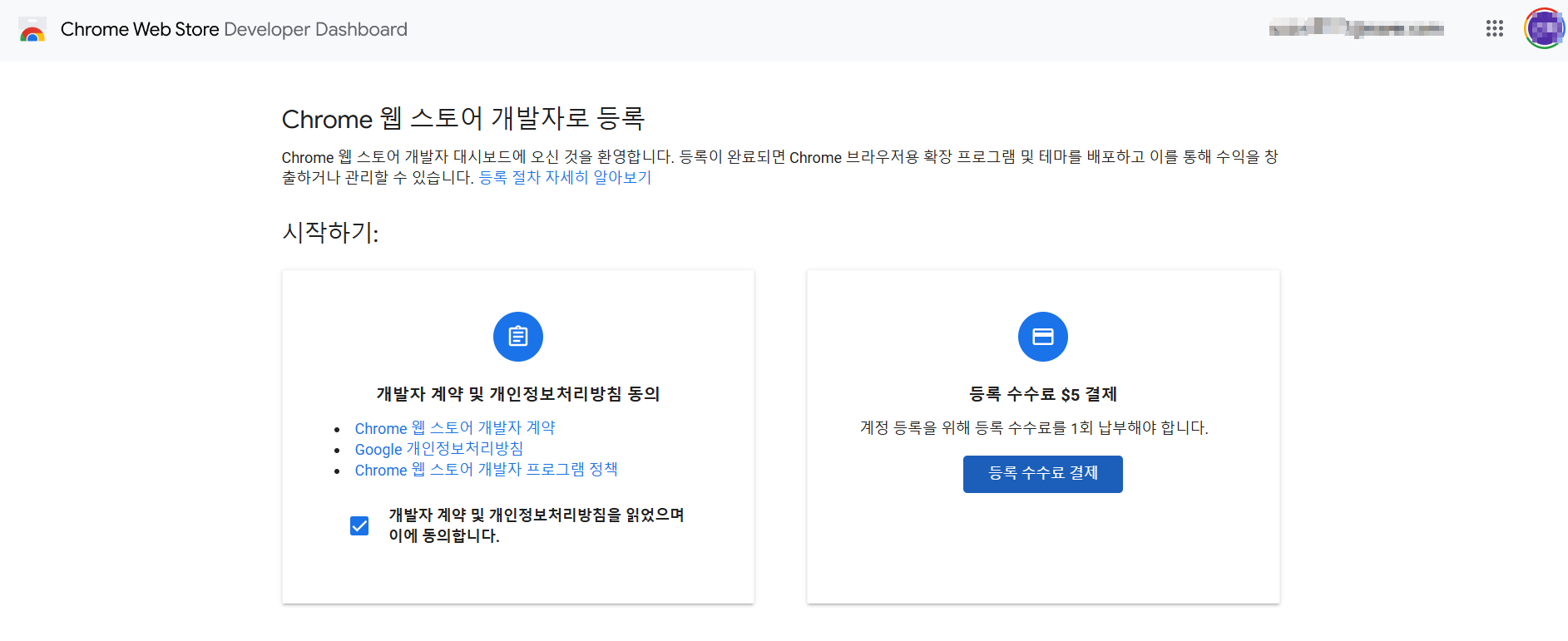This screenshot has width=1568, height=641.
Task: Open the account profile avatar
Action: pos(1544,29)
